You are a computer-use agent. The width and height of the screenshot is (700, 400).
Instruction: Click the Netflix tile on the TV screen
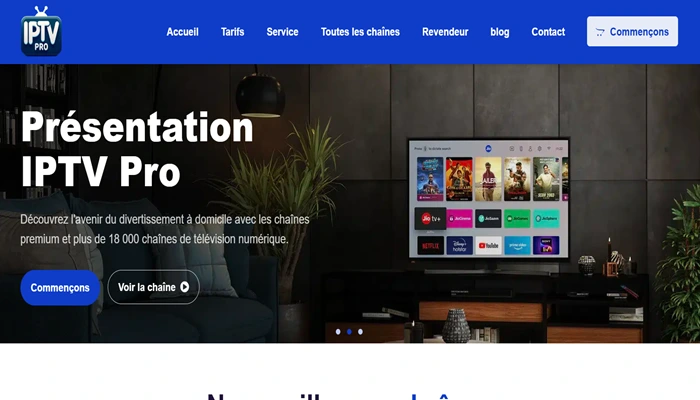click(x=430, y=245)
